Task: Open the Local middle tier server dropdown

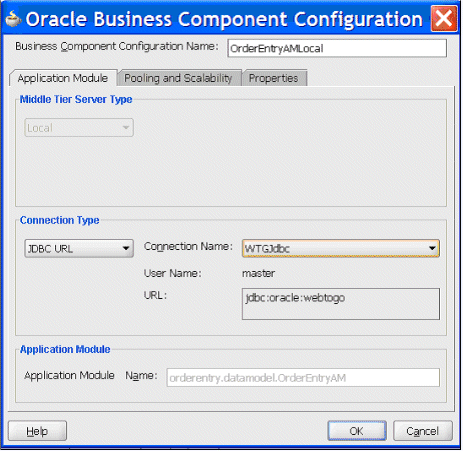Action: [79, 128]
